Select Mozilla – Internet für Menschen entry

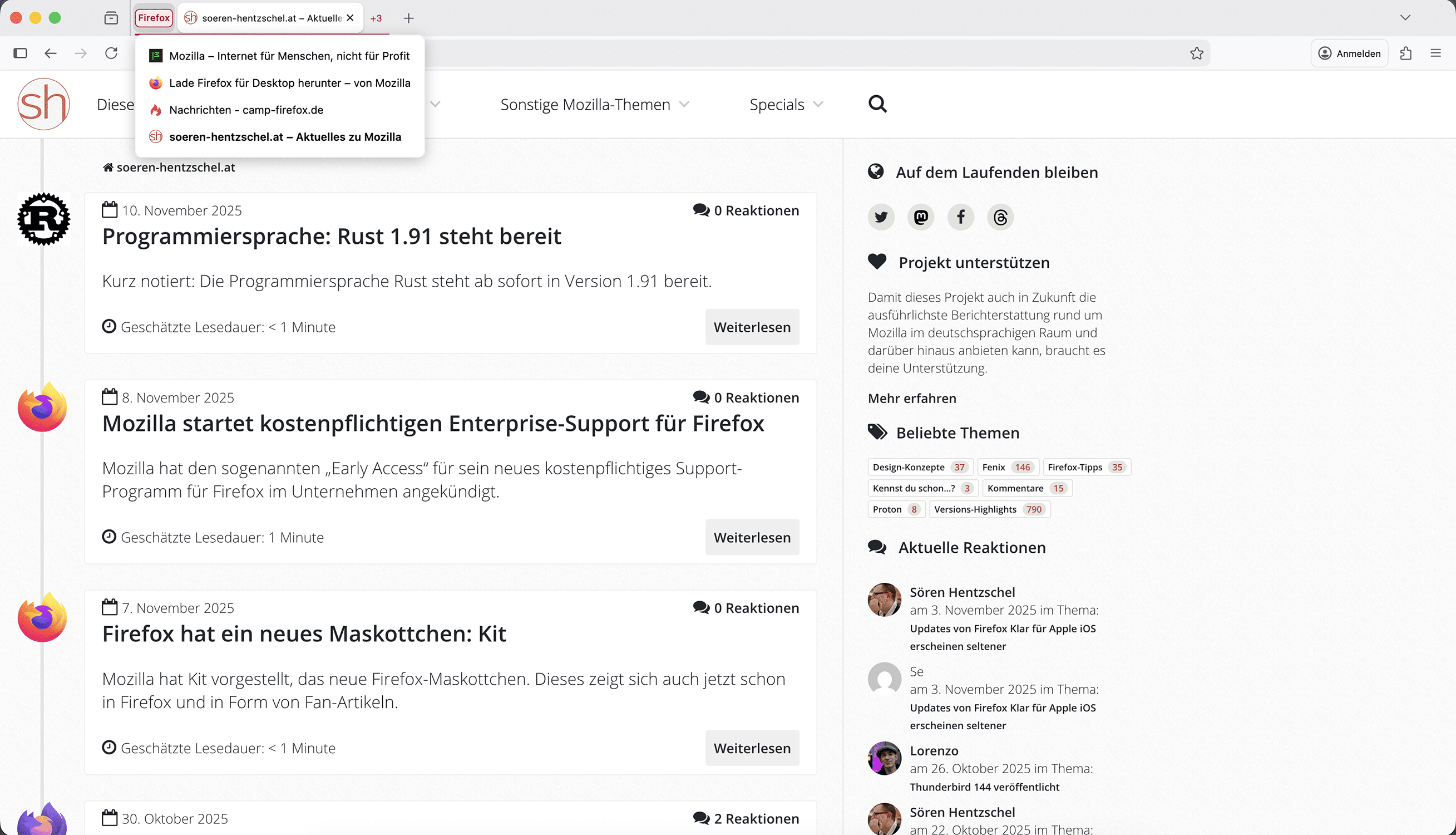click(289, 56)
